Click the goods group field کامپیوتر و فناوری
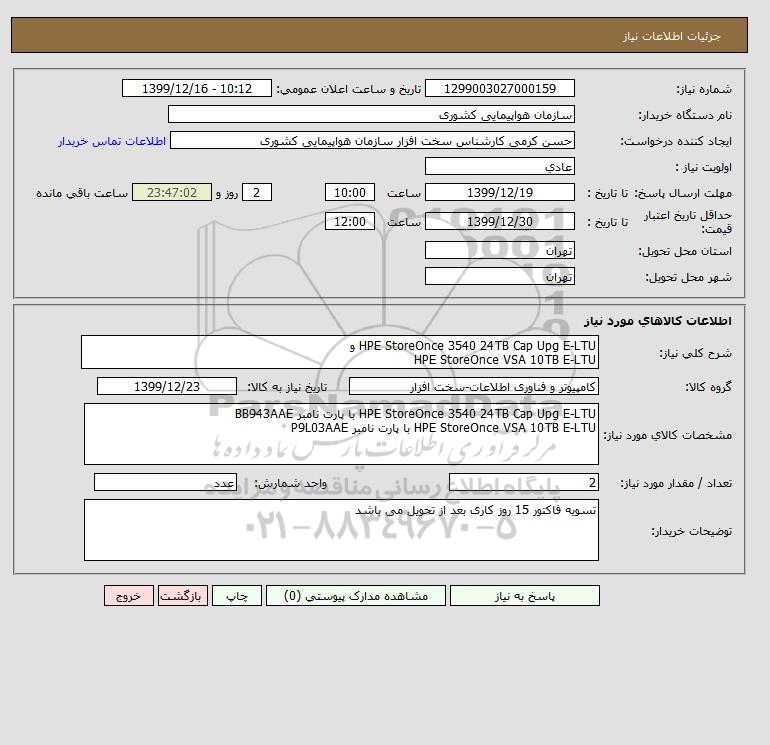770x745 pixels. (473, 386)
